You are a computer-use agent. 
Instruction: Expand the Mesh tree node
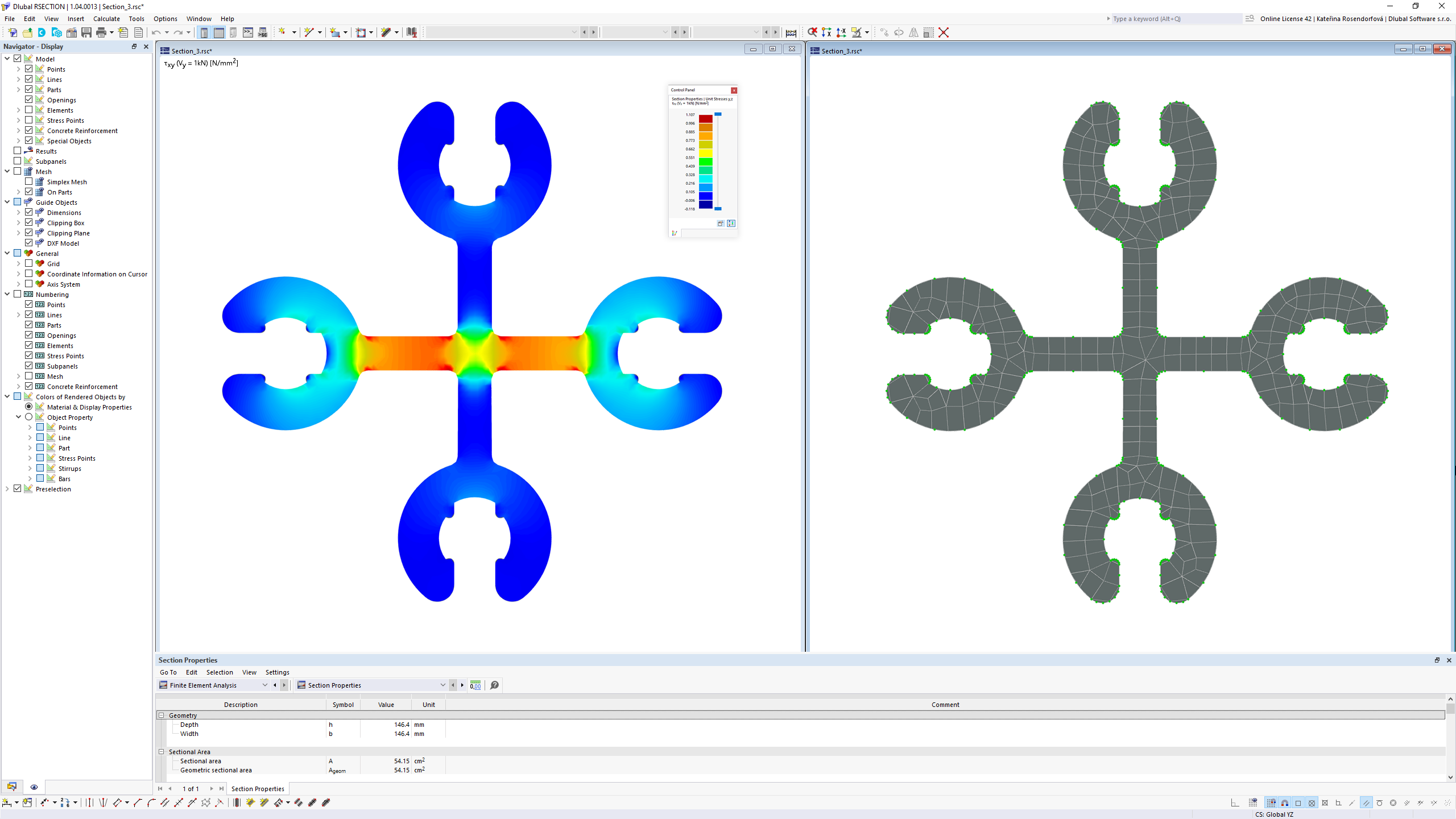pos(7,171)
